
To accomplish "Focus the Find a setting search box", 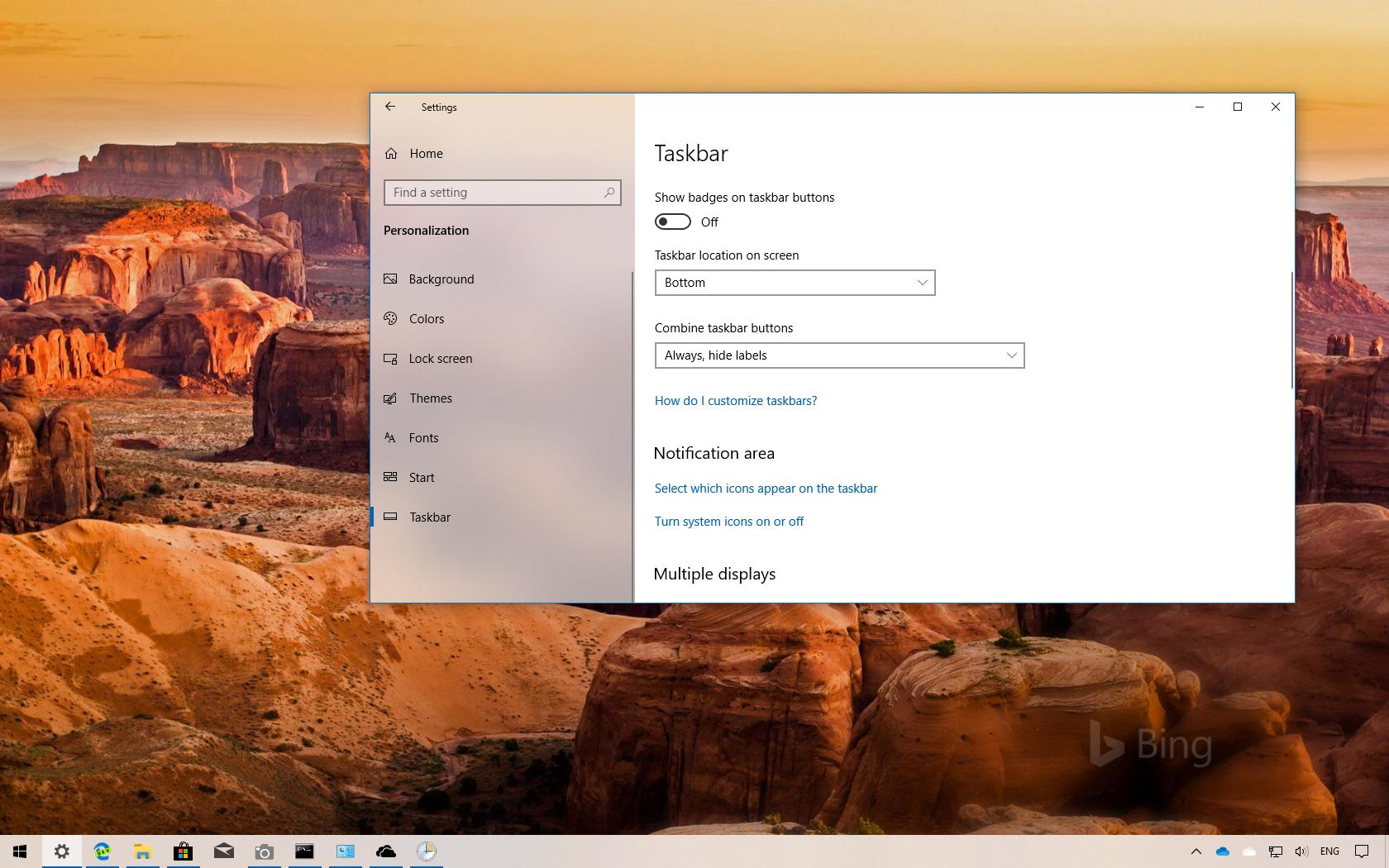I will pos(502,193).
